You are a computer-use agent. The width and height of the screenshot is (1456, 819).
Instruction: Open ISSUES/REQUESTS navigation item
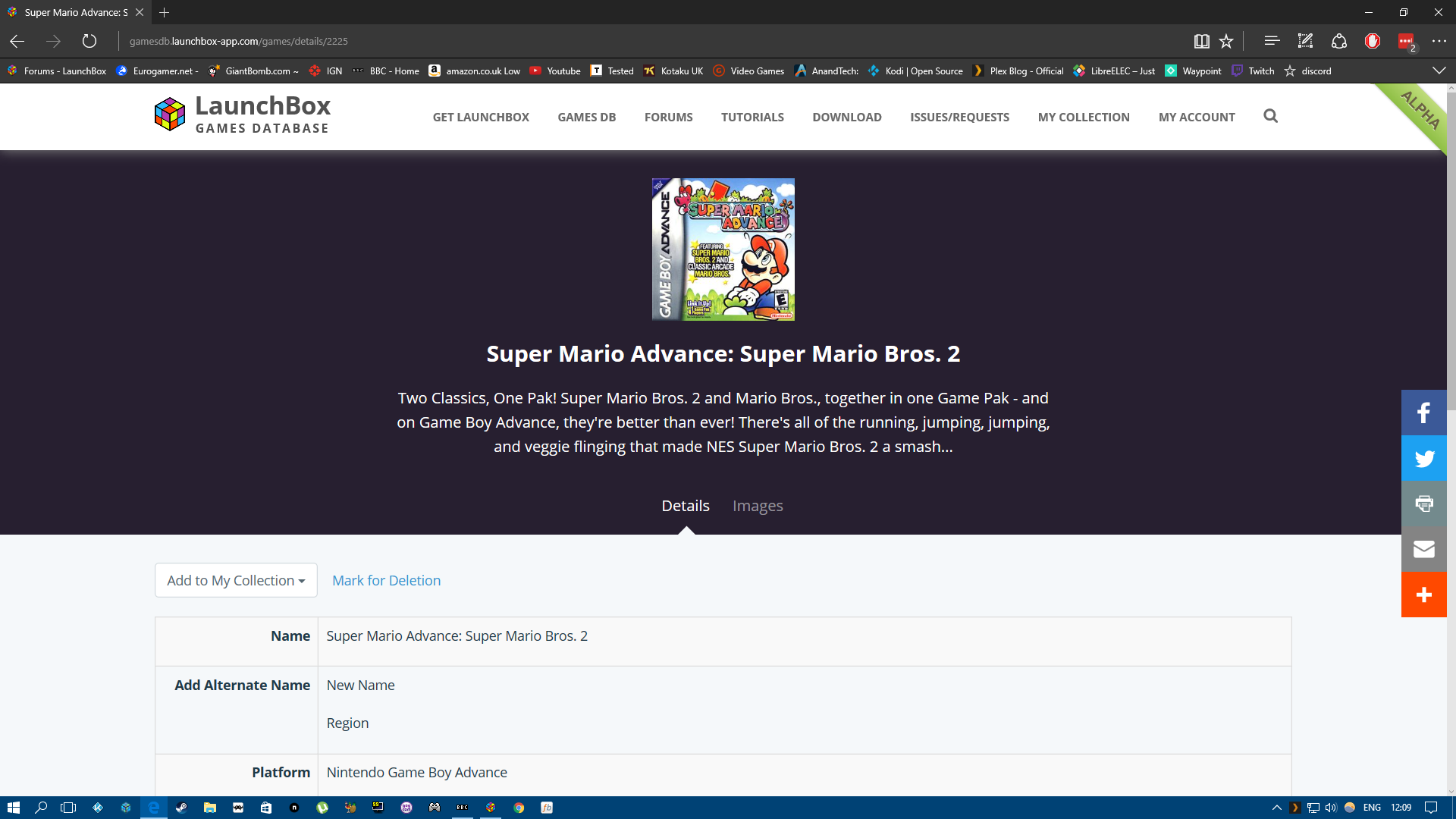960,117
